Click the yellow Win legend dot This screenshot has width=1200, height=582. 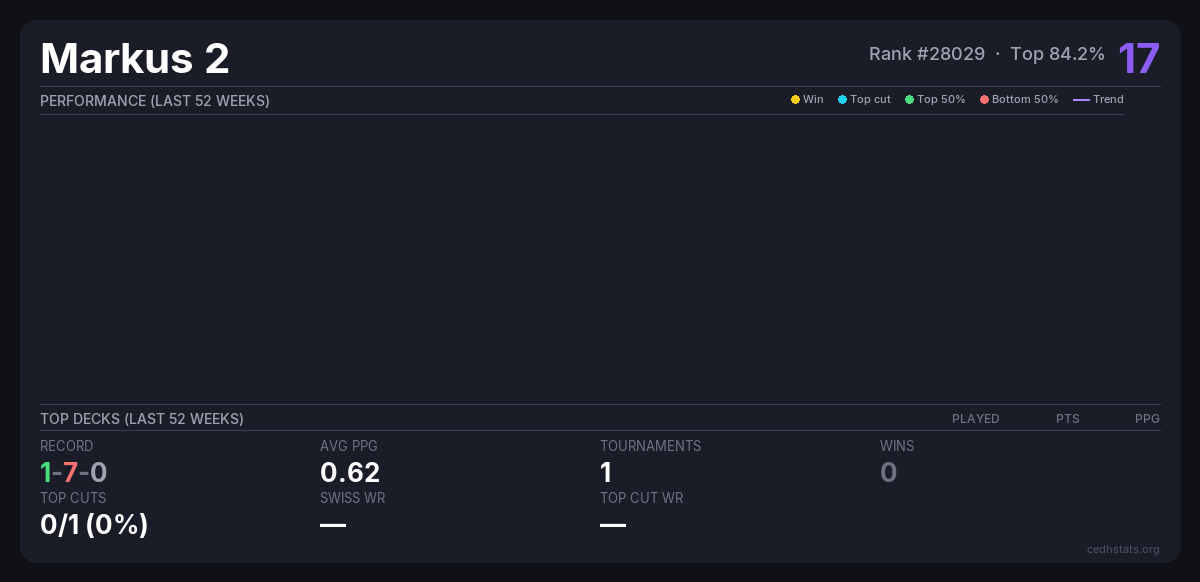coord(795,100)
